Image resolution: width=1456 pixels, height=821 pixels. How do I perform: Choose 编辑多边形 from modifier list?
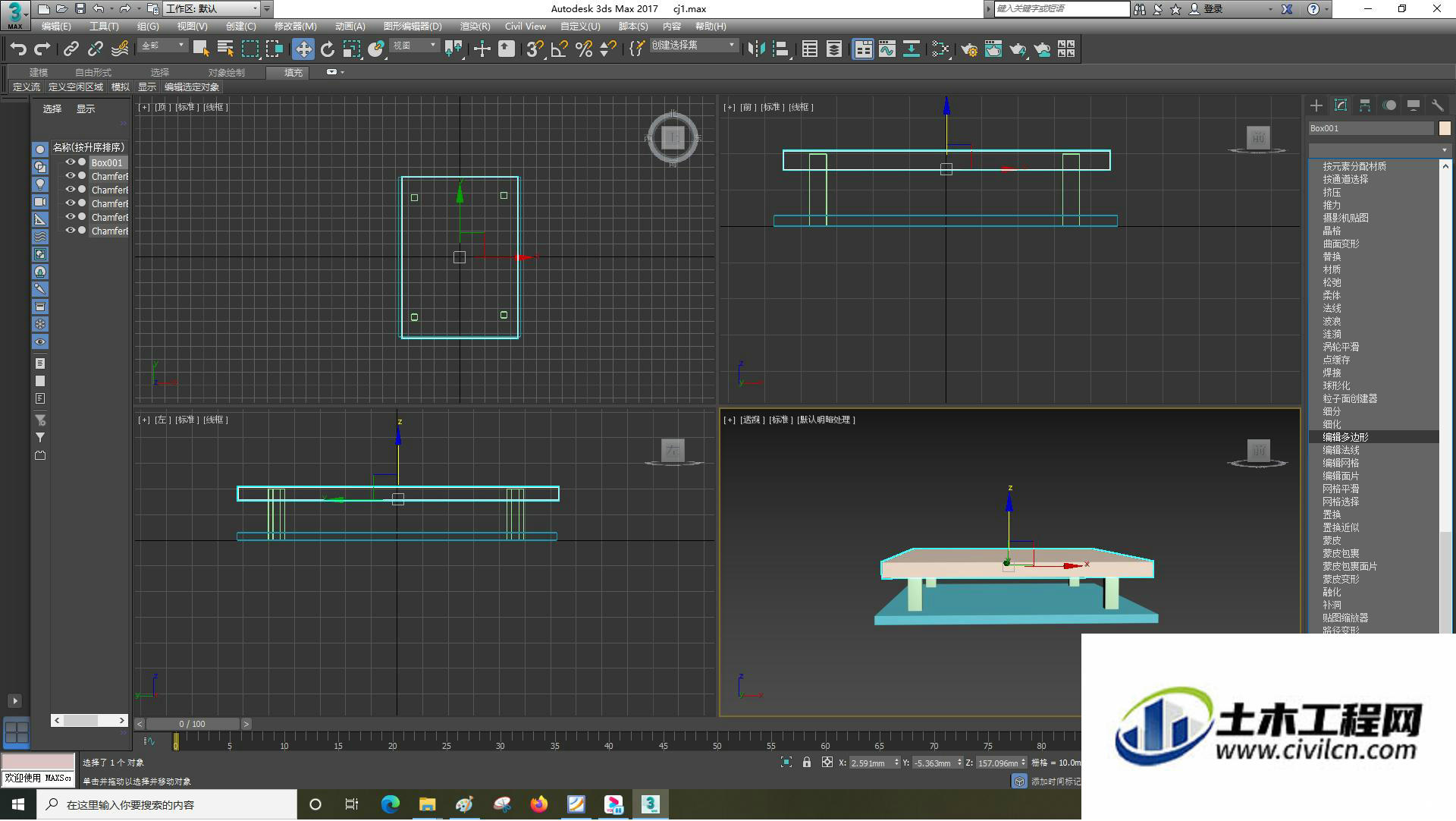pyautogui.click(x=1345, y=437)
